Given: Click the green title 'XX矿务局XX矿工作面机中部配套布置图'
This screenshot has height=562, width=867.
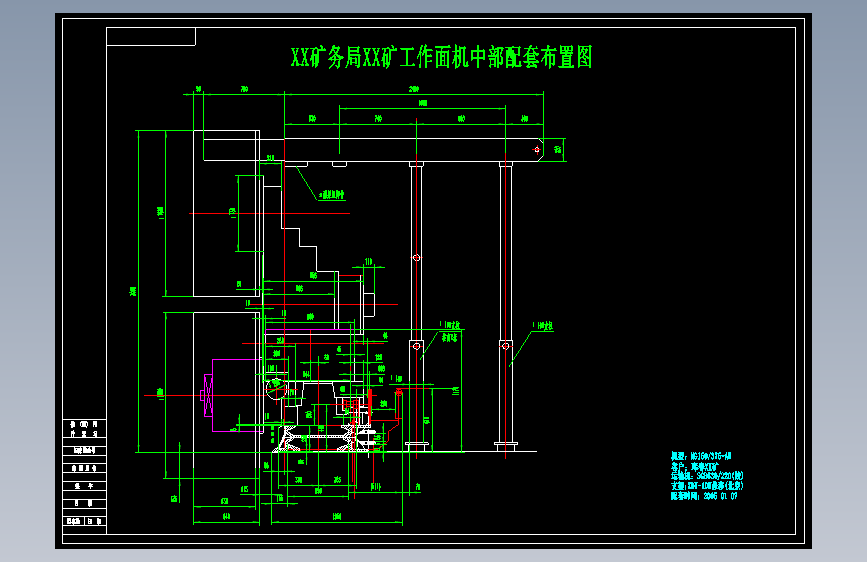Looking at the screenshot, I should [x=441, y=57].
